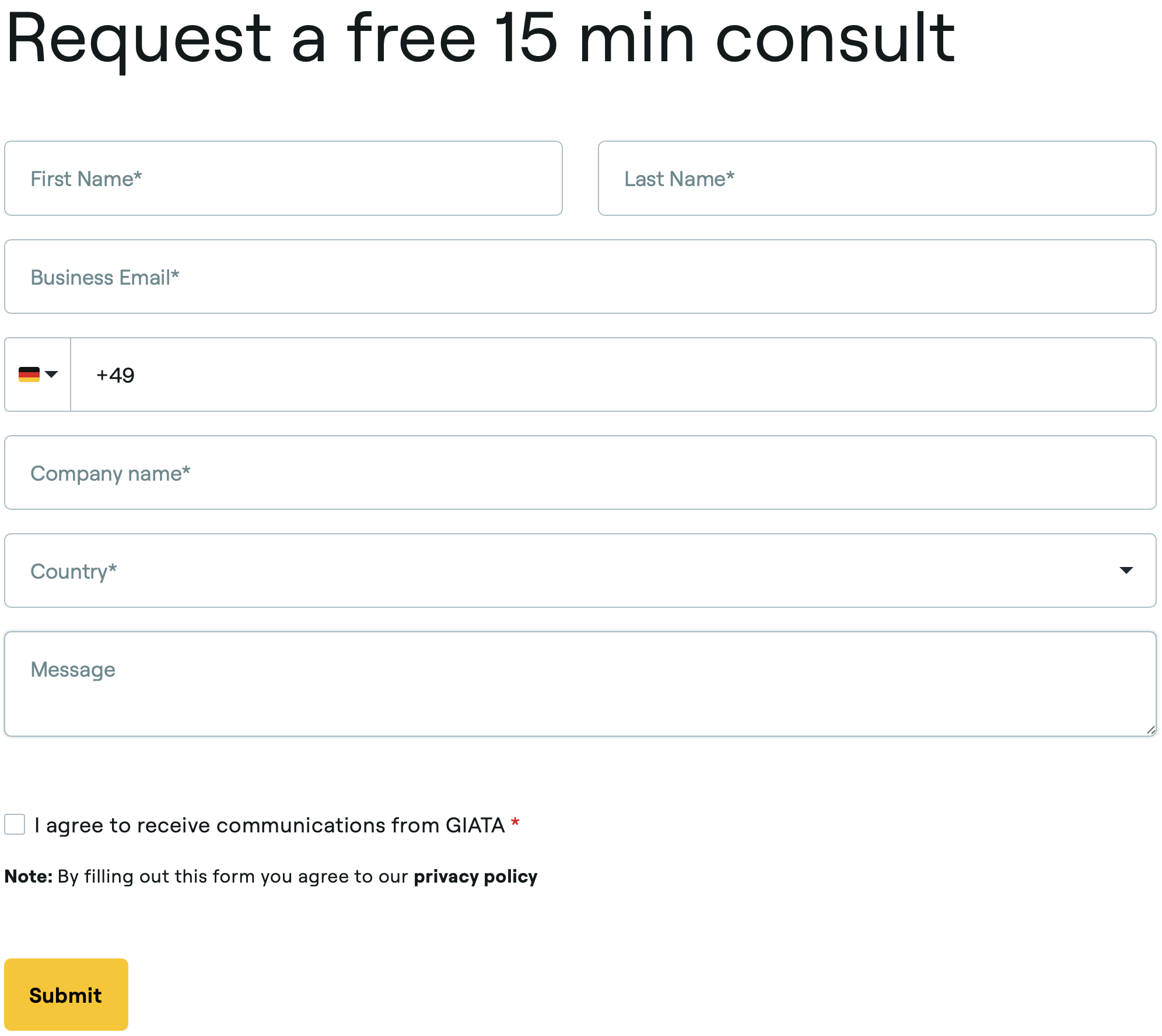Screen dimensions: 1162x1036
Task: Open the phone country code arrow
Action: pos(51,374)
